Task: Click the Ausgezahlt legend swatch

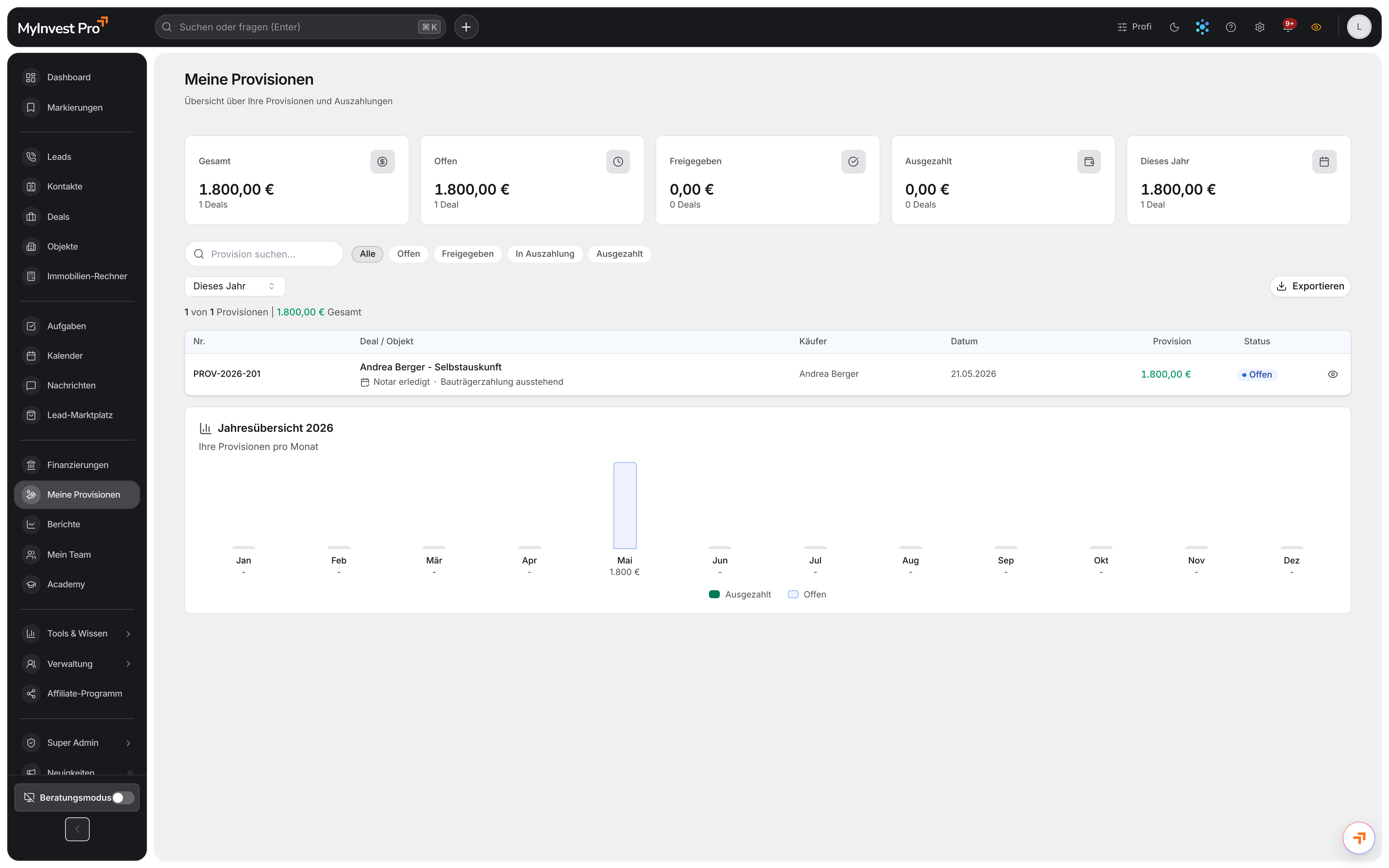Action: (714, 594)
